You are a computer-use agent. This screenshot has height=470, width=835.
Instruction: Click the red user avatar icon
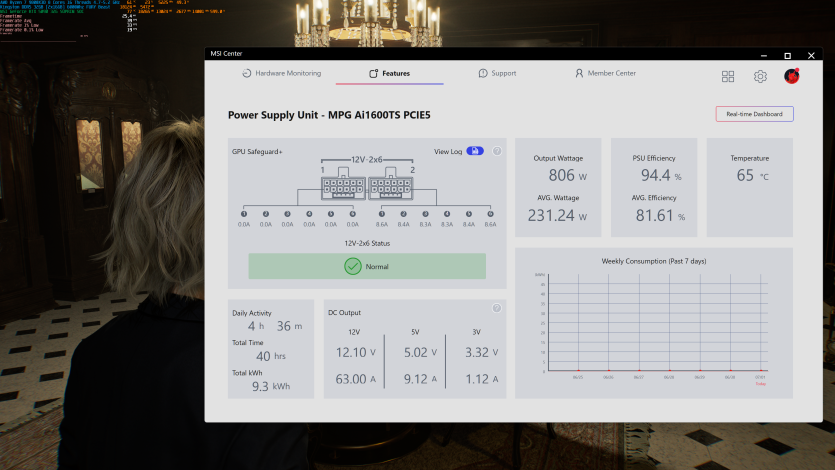(792, 76)
